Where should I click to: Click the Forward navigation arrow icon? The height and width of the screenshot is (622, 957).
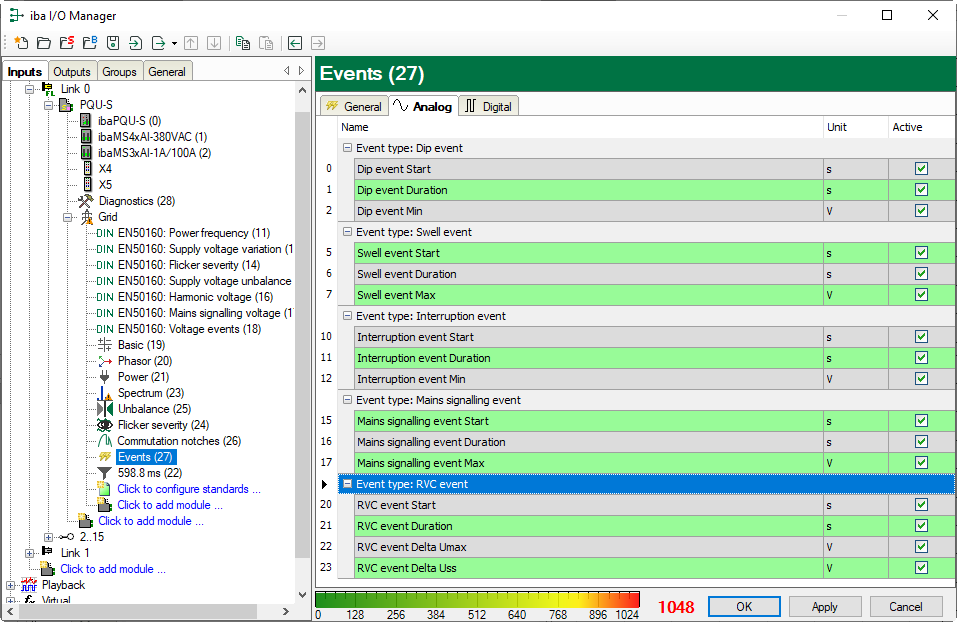pos(318,43)
